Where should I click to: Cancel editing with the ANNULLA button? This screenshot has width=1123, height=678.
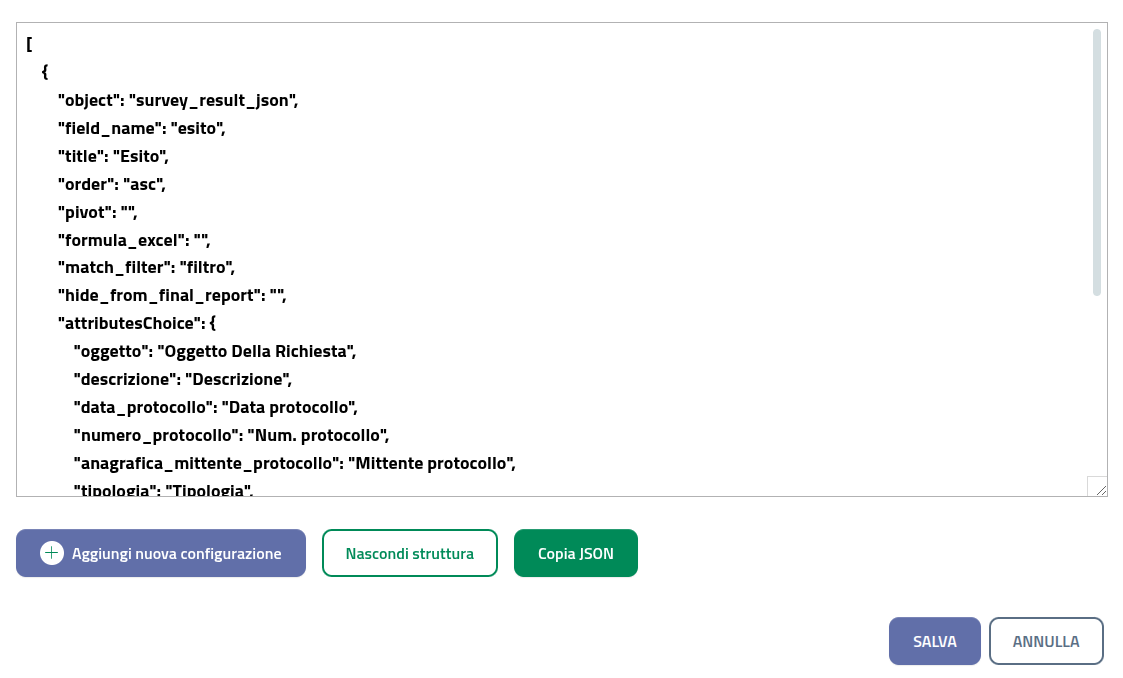[x=1045, y=641]
